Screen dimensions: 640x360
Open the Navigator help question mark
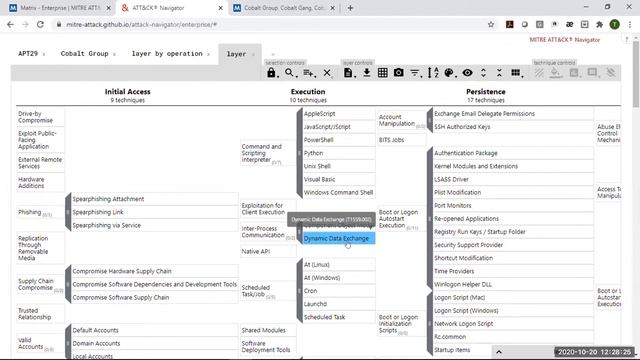626,40
